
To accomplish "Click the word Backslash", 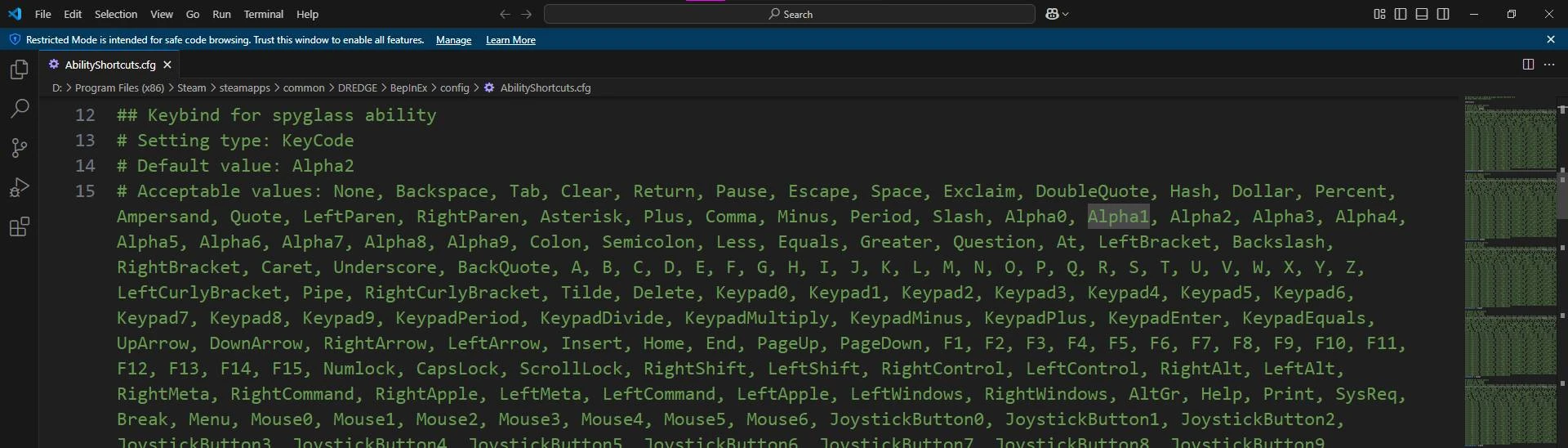I will 1278,242.
